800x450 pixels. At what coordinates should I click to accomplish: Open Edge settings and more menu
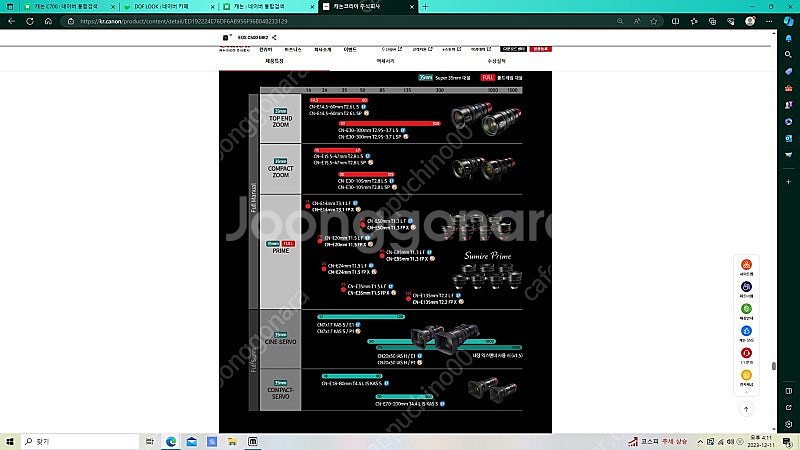769,21
